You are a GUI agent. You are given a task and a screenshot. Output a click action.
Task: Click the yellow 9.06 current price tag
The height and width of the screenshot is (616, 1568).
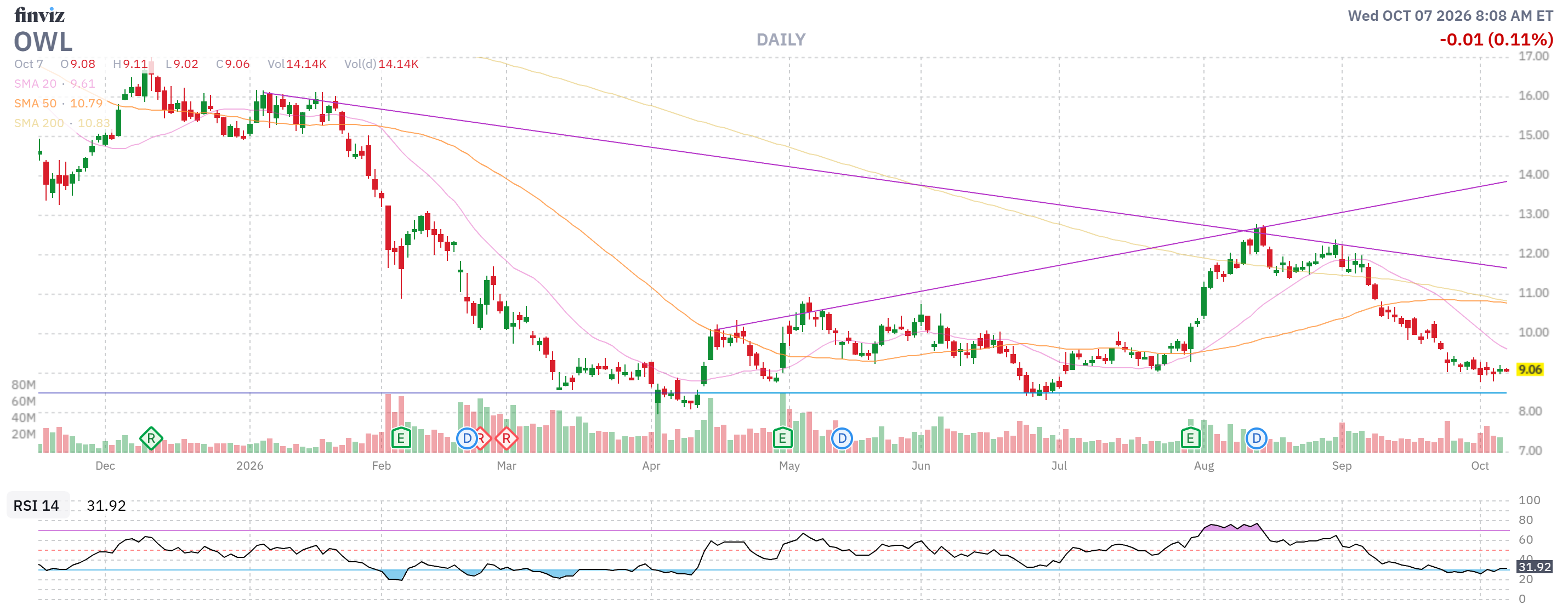click(x=1530, y=369)
